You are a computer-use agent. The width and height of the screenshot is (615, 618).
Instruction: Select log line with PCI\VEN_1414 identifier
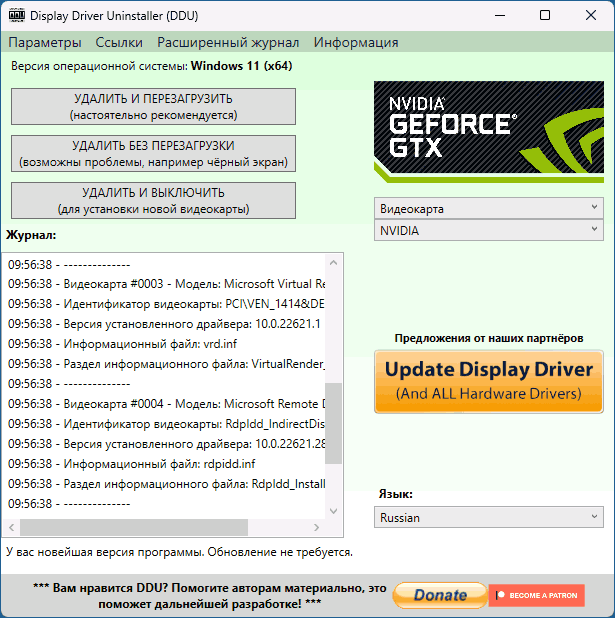(x=166, y=304)
